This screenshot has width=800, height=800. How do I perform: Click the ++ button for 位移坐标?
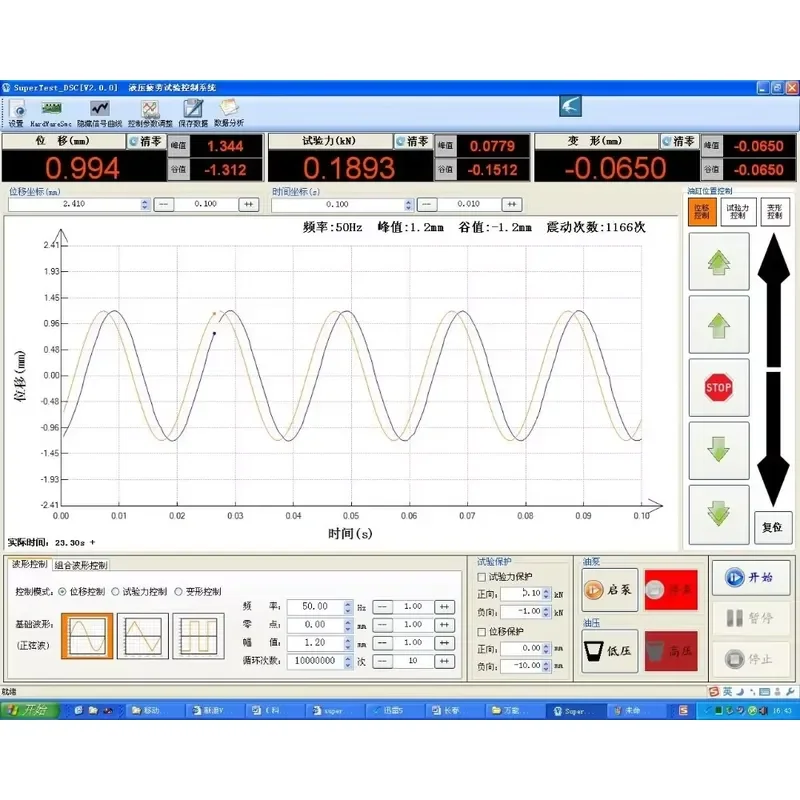[249, 205]
